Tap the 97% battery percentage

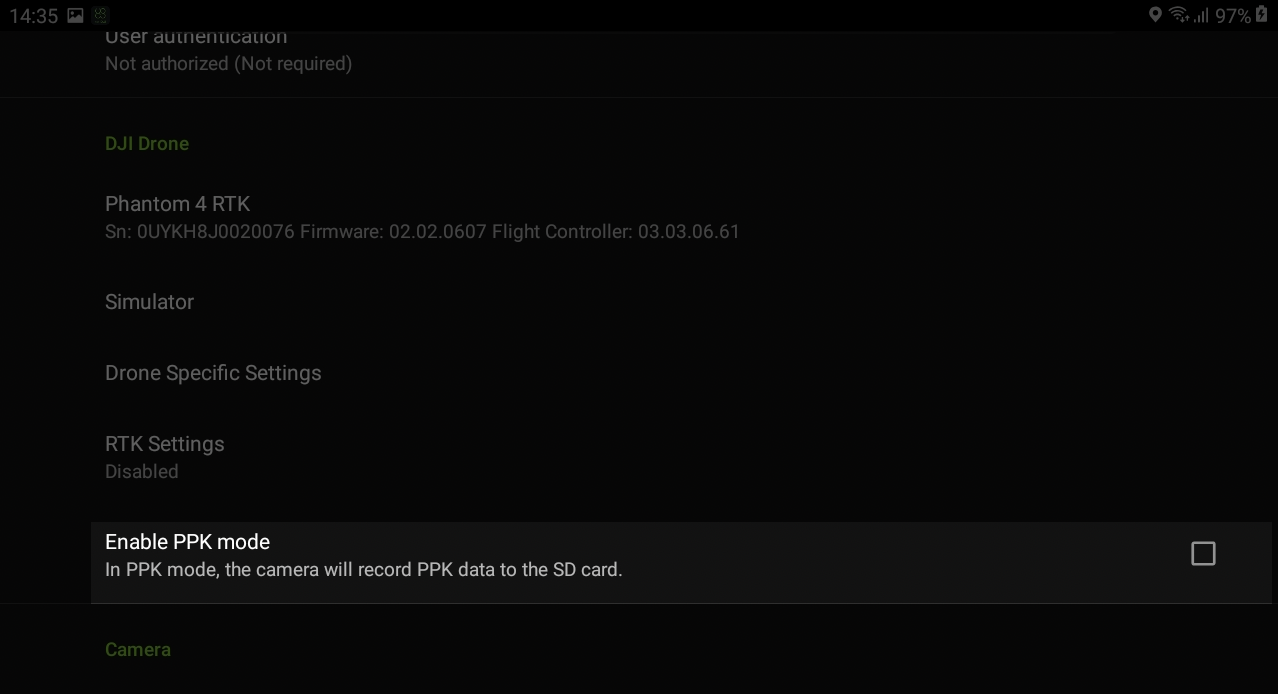coord(1233,16)
